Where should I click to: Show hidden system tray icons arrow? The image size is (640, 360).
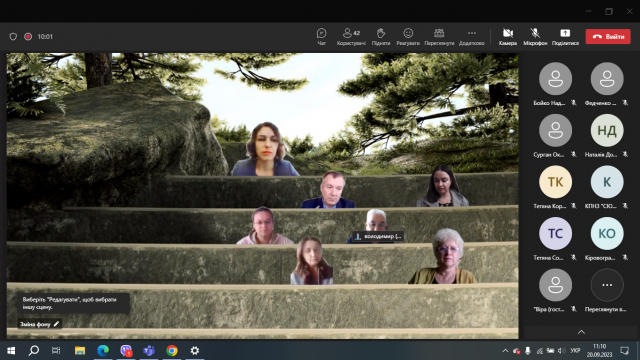[x=505, y=351]
